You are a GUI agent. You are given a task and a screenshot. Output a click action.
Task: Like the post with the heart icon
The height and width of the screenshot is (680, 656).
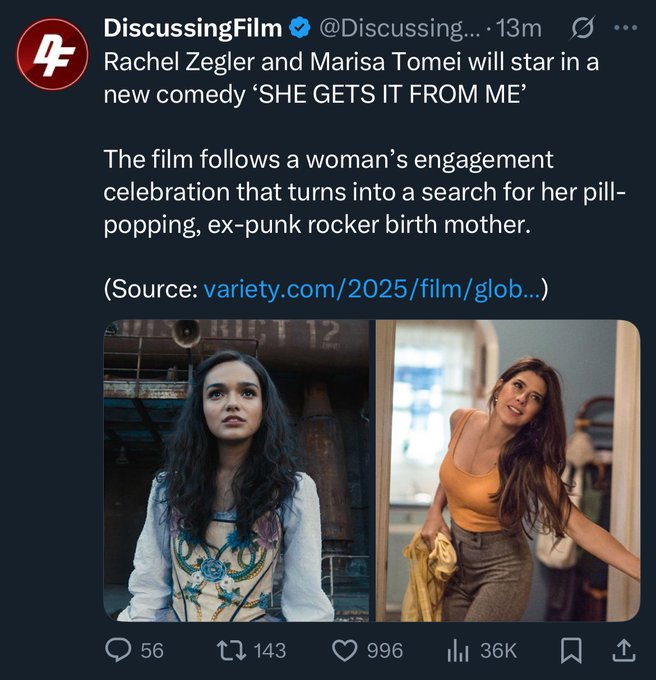pyautogui.click(x=344, y=650)
